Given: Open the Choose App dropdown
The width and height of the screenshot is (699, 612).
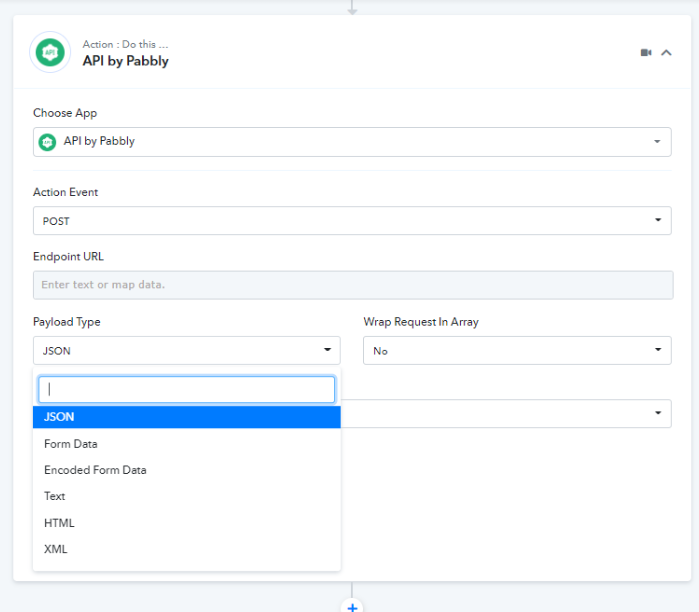Looking at the screenshot, I should point(352,142).
